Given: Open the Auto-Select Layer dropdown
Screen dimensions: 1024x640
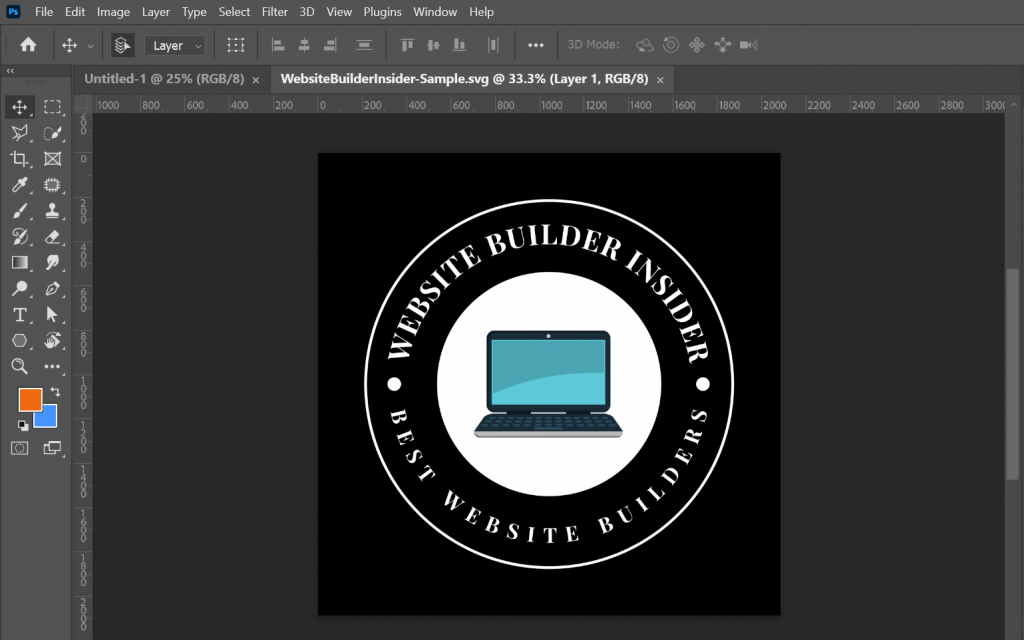Looking at the screenshot, I should (175, 45).
